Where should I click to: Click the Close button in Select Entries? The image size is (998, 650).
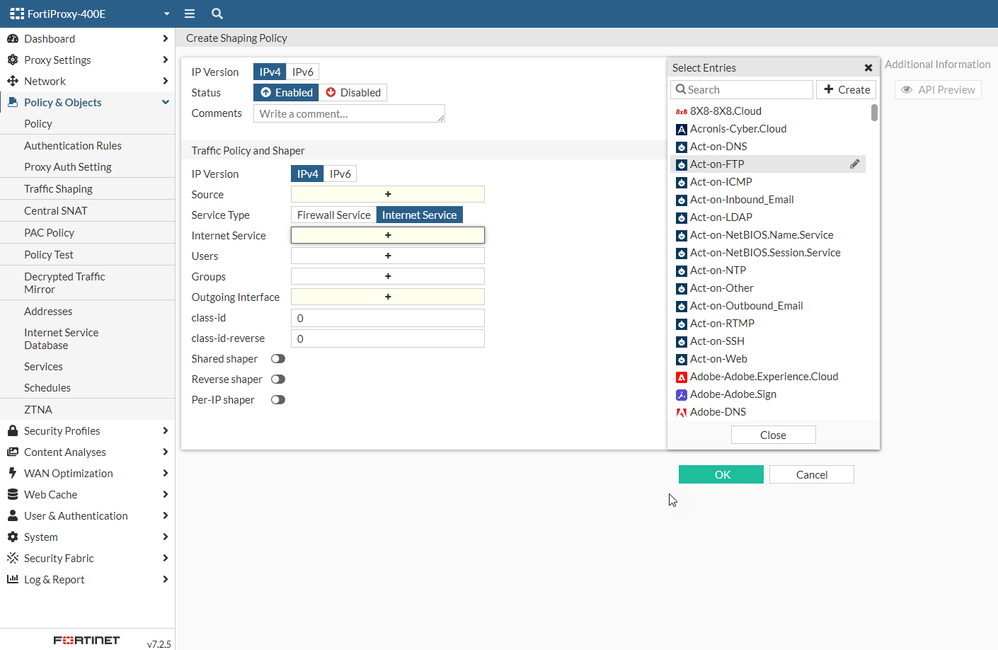point(773,435)
